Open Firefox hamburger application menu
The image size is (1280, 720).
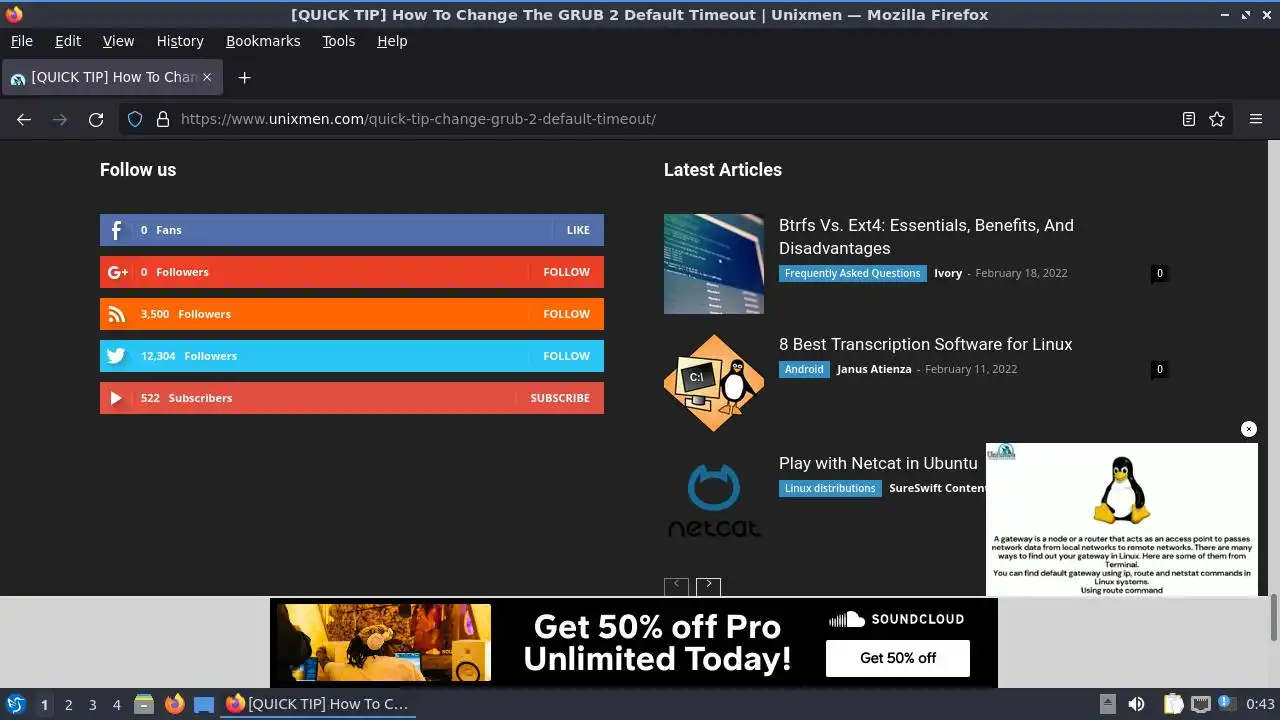[x=1256, y=119]
